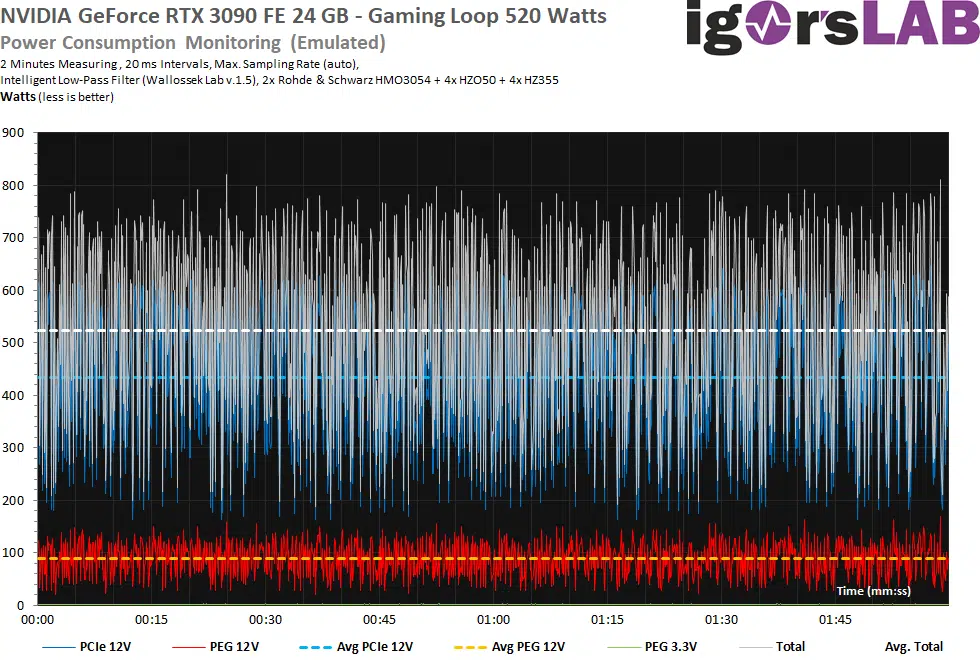Click the "100" y-axis label
This screenshot has height=660, width=980.
click(13, 552)
